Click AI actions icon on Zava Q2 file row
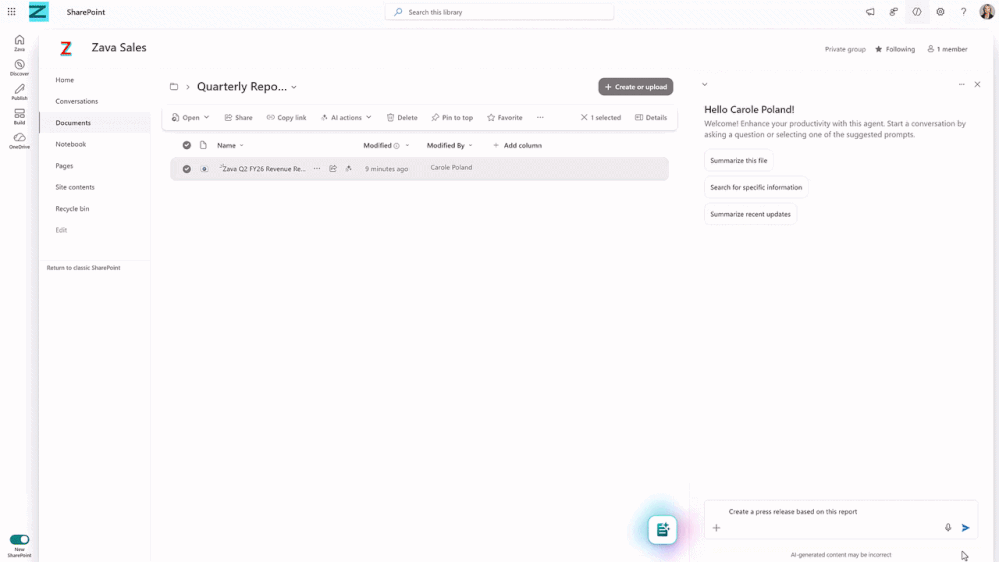The width and height of the screenshot is (999, 562). tap(349, 169)
